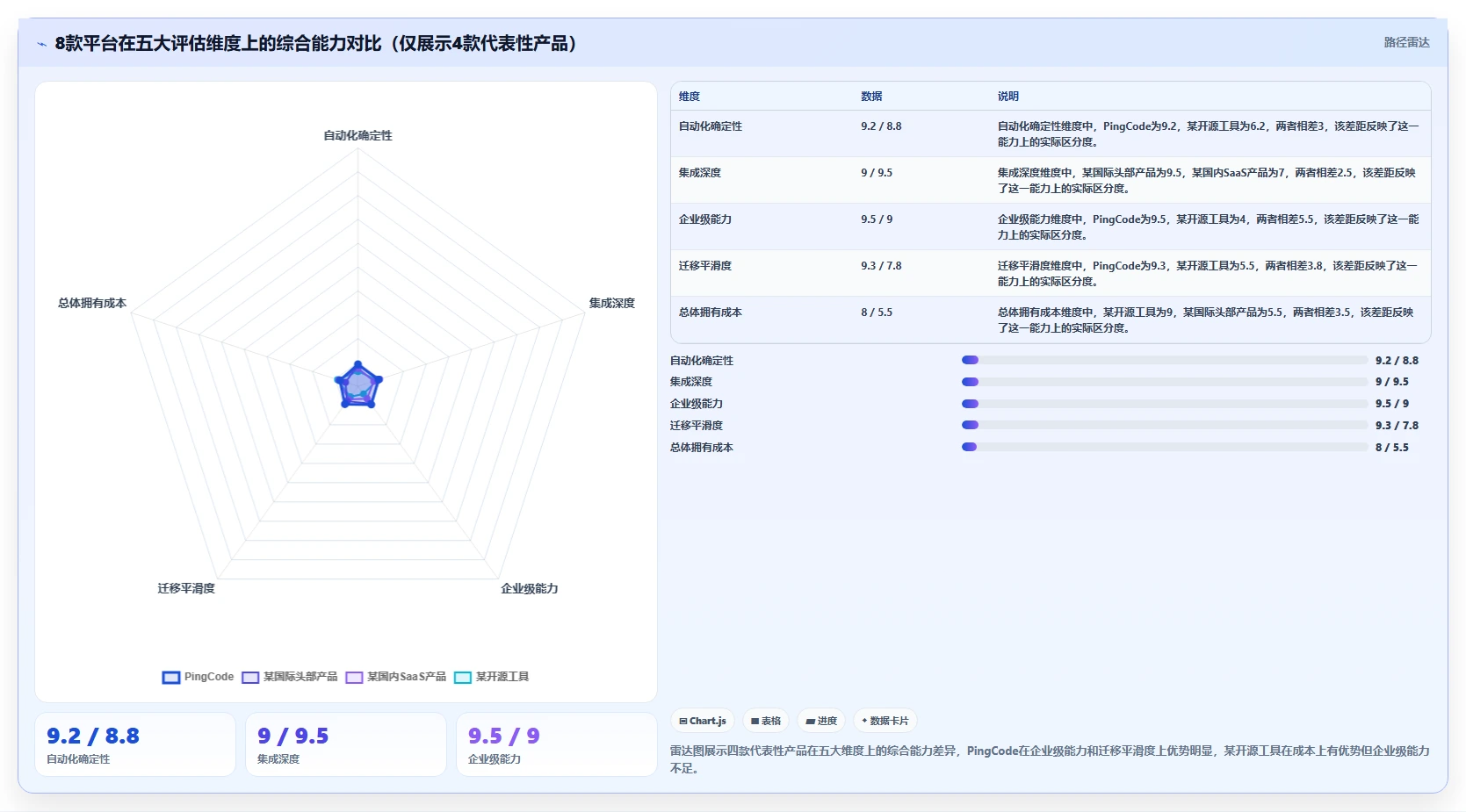Click the radar axis label 总体拥有成本
The image size is (1466, 812).
coord(92,303)
